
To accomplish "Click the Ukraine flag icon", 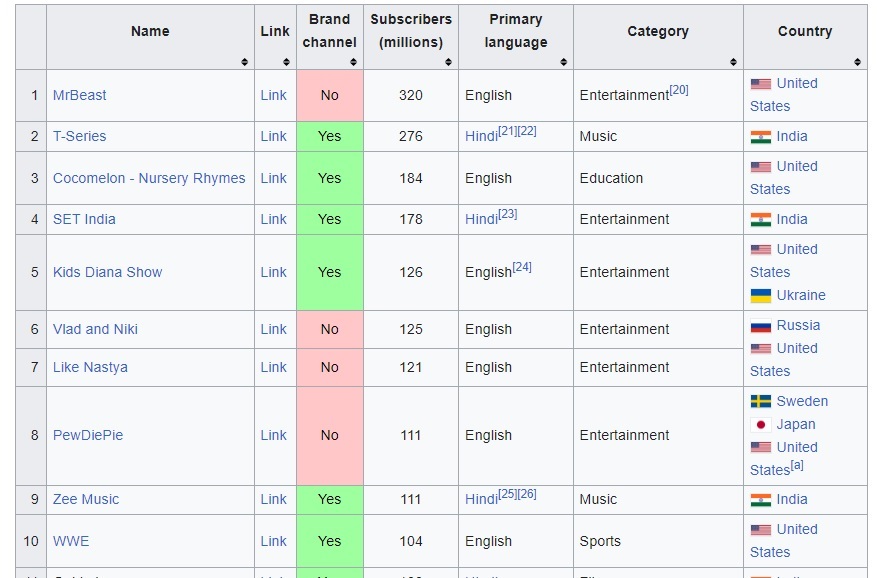I will (x=761, y=296).
